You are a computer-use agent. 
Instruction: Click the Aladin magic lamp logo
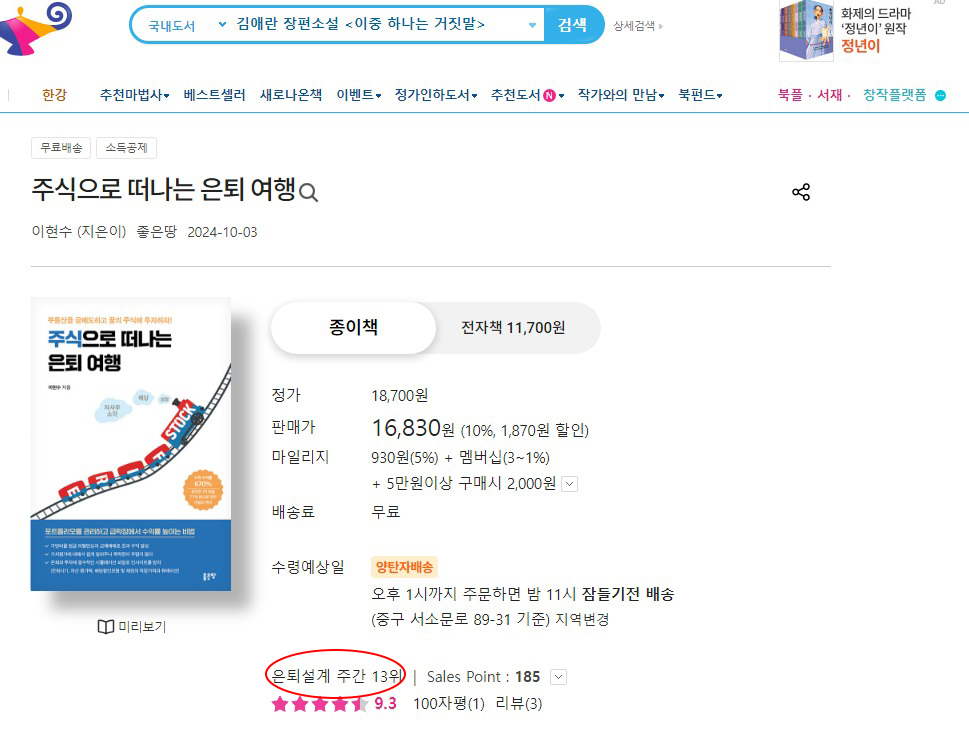[36, 30]
